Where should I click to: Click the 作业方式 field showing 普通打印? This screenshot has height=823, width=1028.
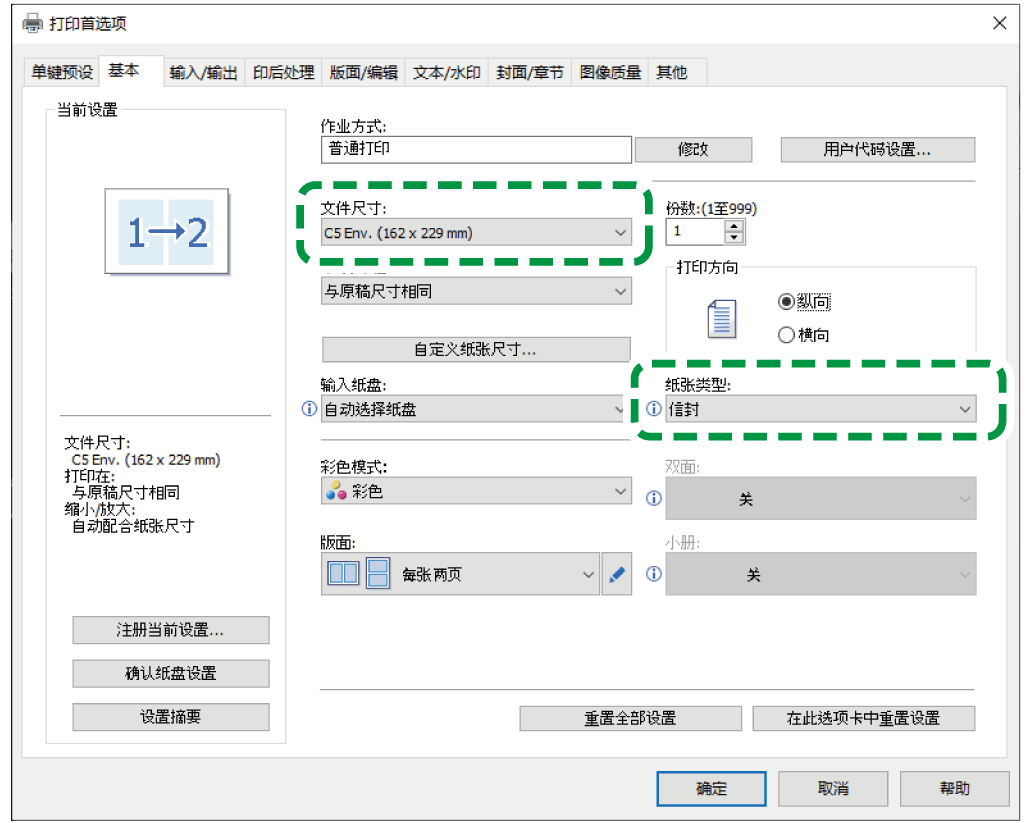(476, 149)
